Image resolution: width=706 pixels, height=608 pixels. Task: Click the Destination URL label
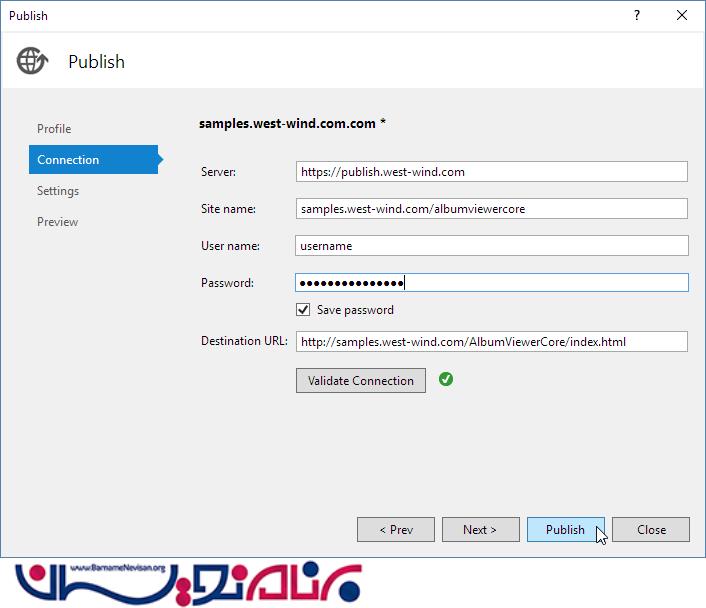(244, 341)
